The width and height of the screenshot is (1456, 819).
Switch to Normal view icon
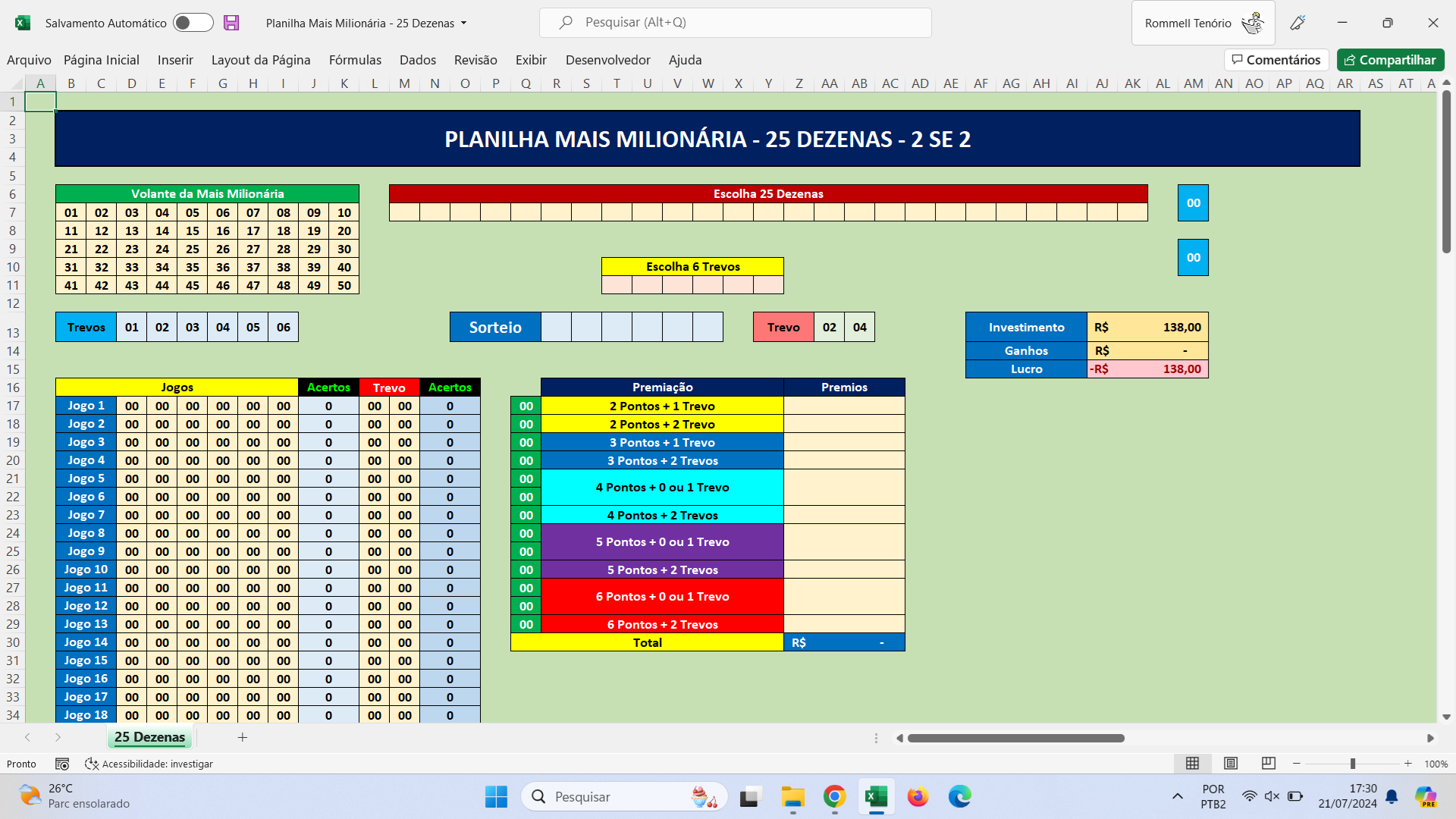coord(1193,763)
